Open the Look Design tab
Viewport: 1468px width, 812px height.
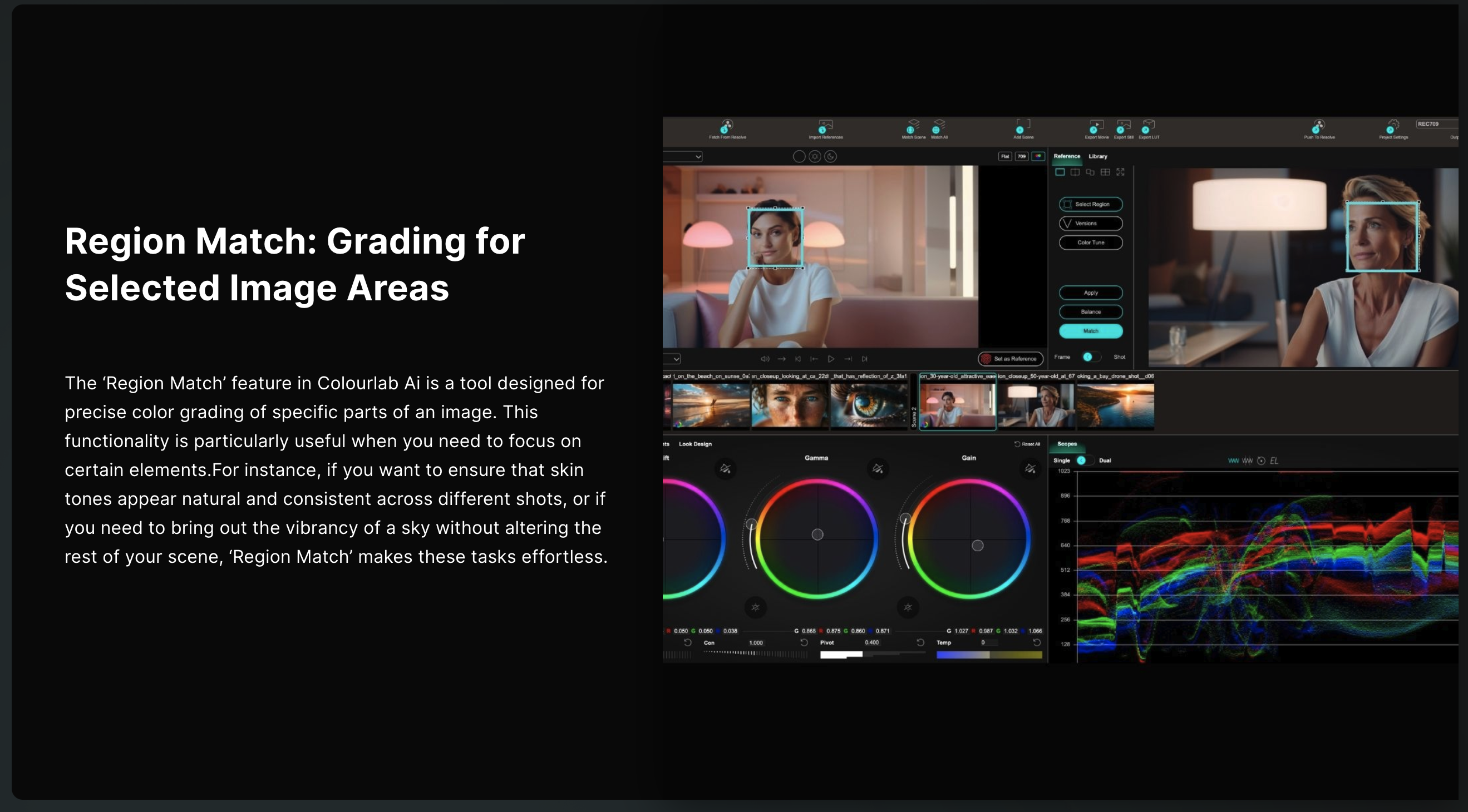click(x=694, y=444)
